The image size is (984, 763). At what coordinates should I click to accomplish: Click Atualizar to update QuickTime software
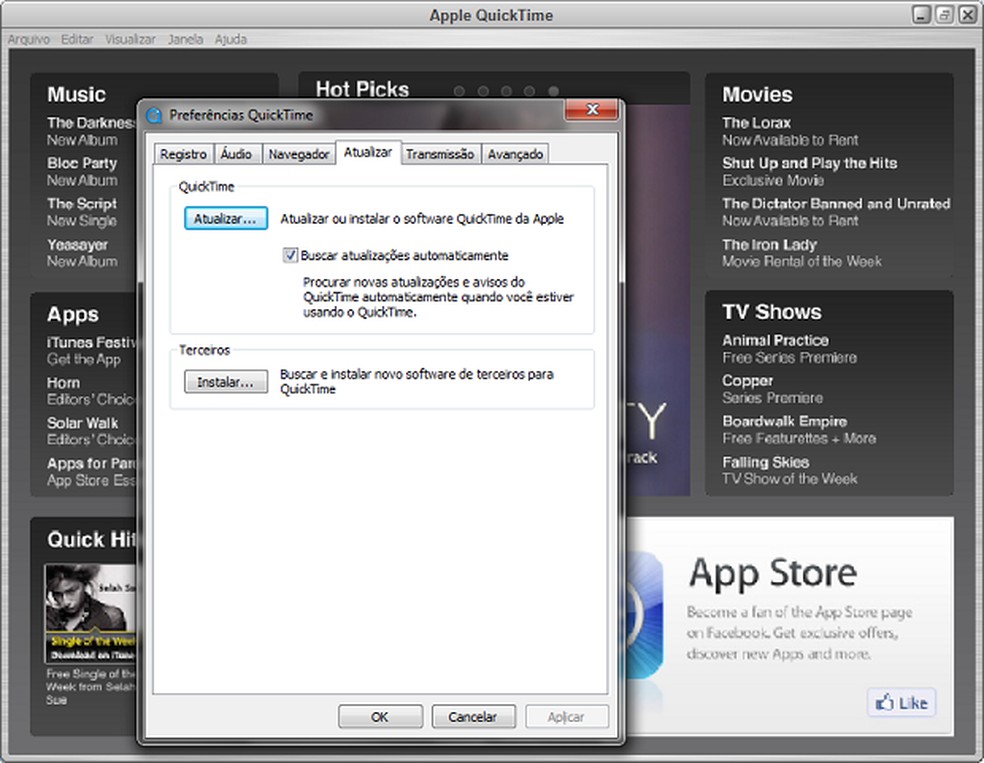coord(225,218)
